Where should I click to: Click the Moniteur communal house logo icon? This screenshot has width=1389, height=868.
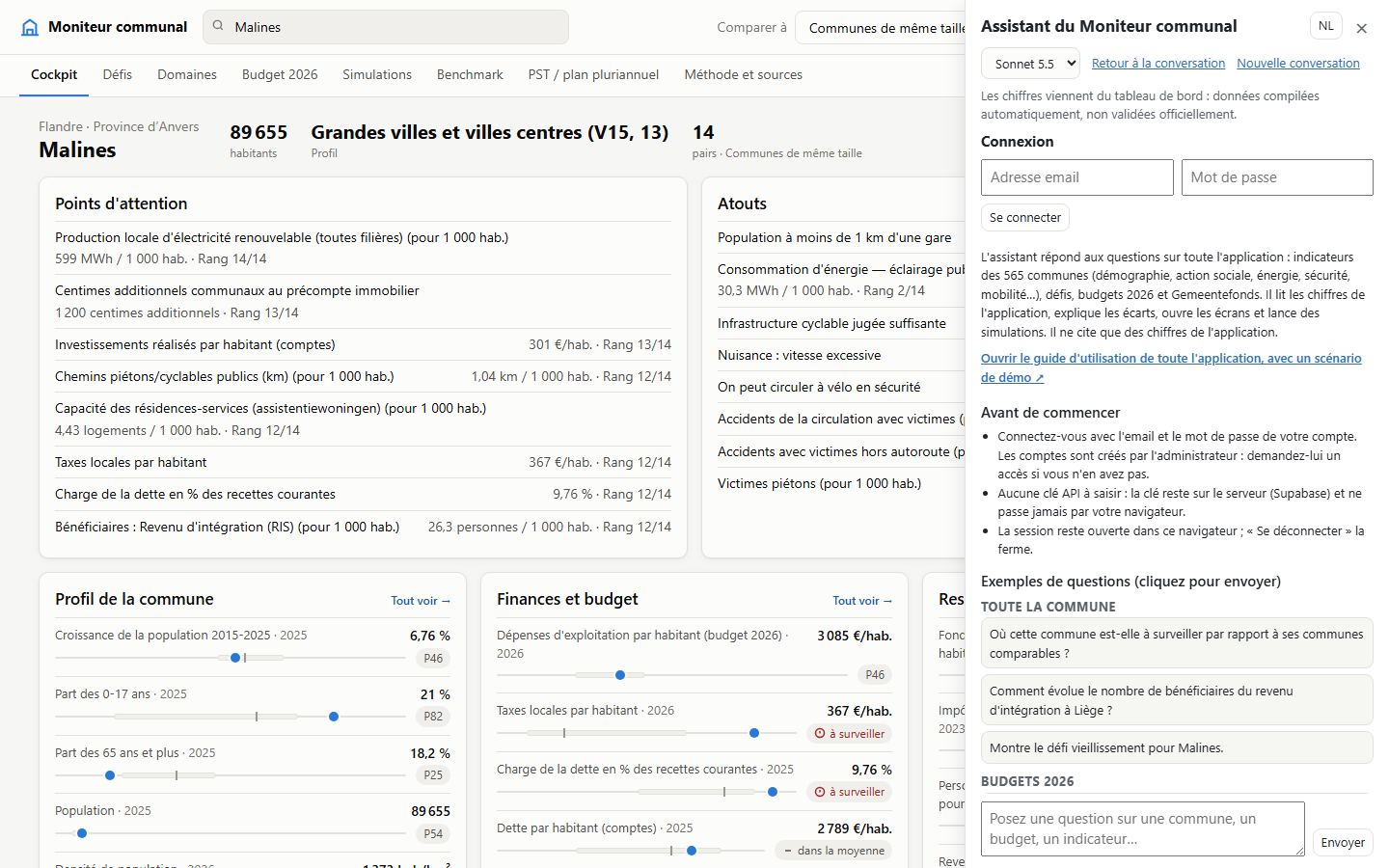tap(30, 27)
